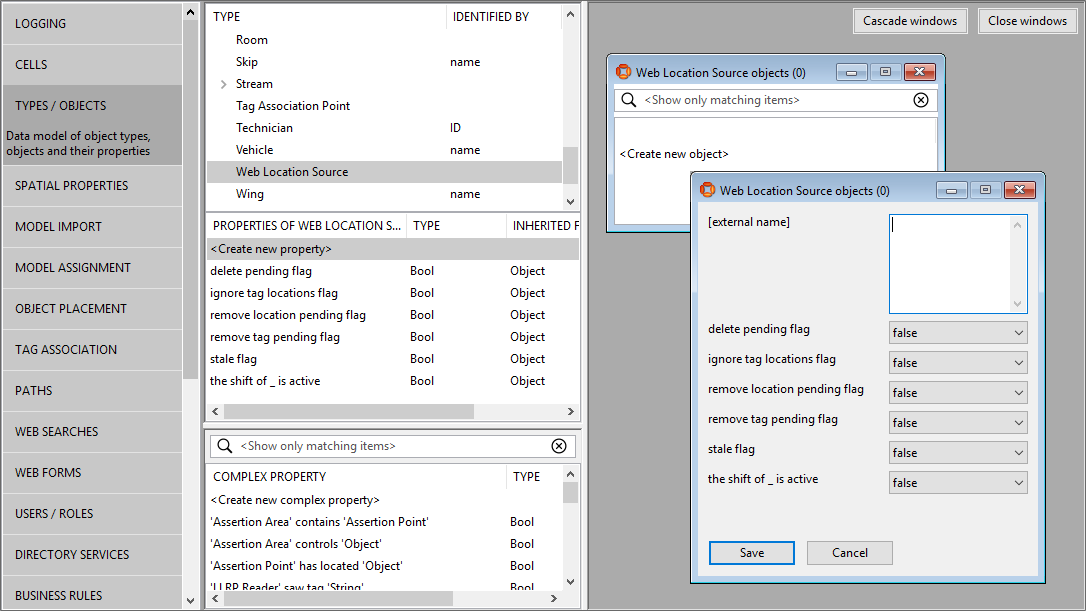The width and height of the screenshot is (1086, 611).
Task: Click the complex property horizontal scrollbar
Action: click(338, 598)
